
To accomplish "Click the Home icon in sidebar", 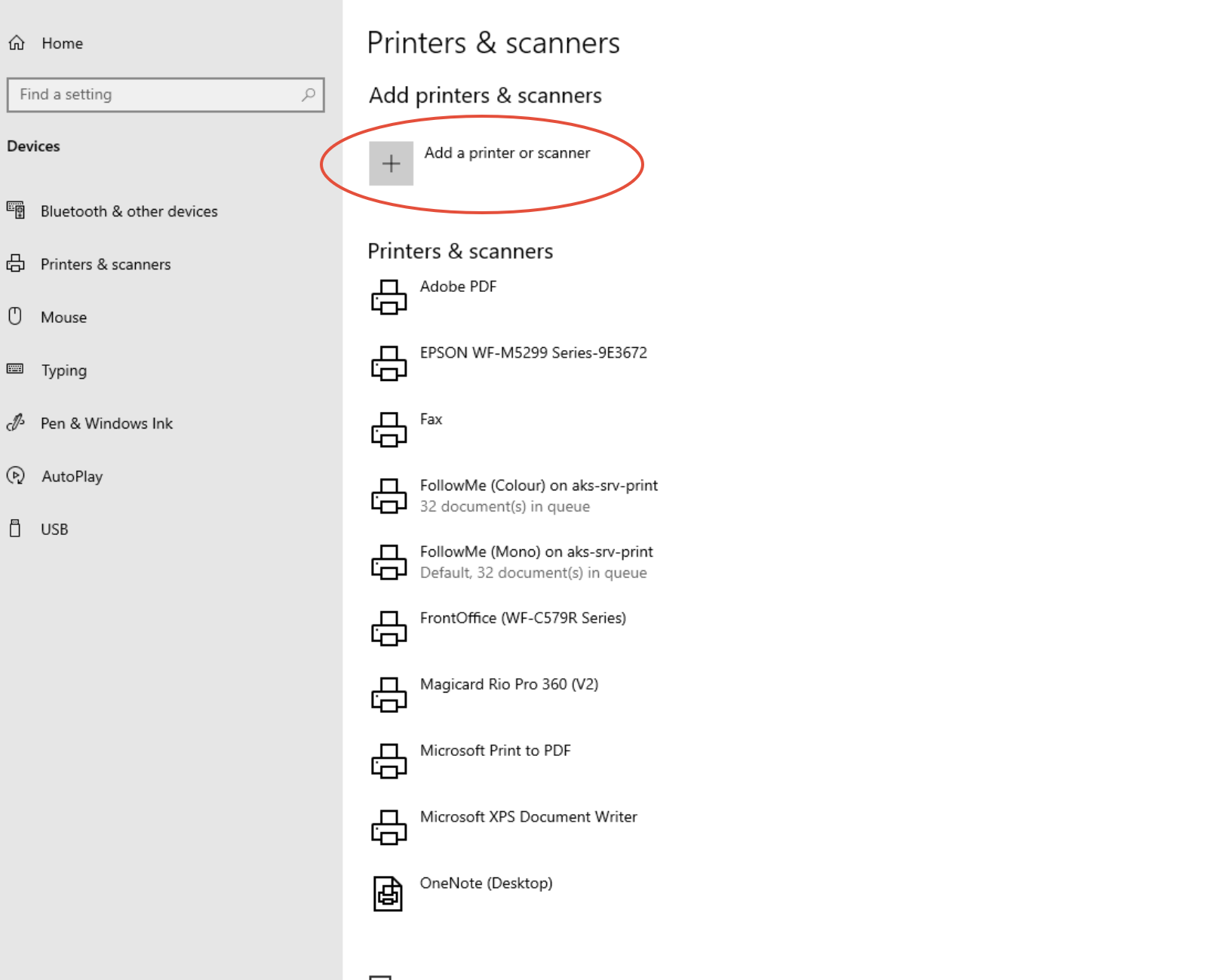I will pyautogui.click(x=17, y=43).
